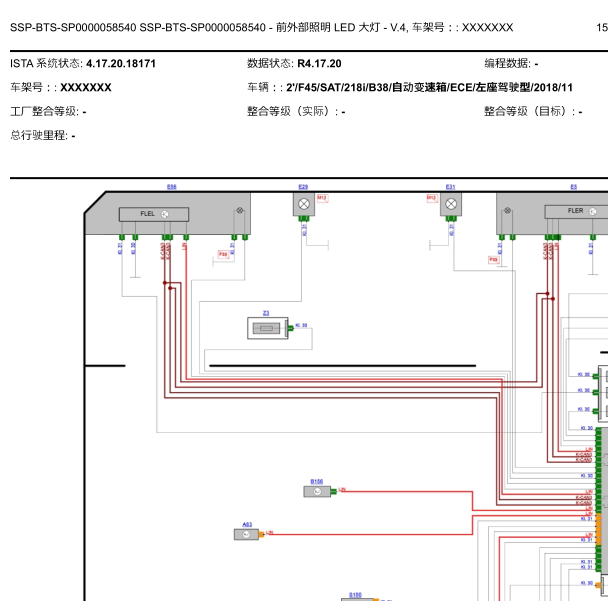Click the K-CAN3 labels under FLER

click(548, 251)
